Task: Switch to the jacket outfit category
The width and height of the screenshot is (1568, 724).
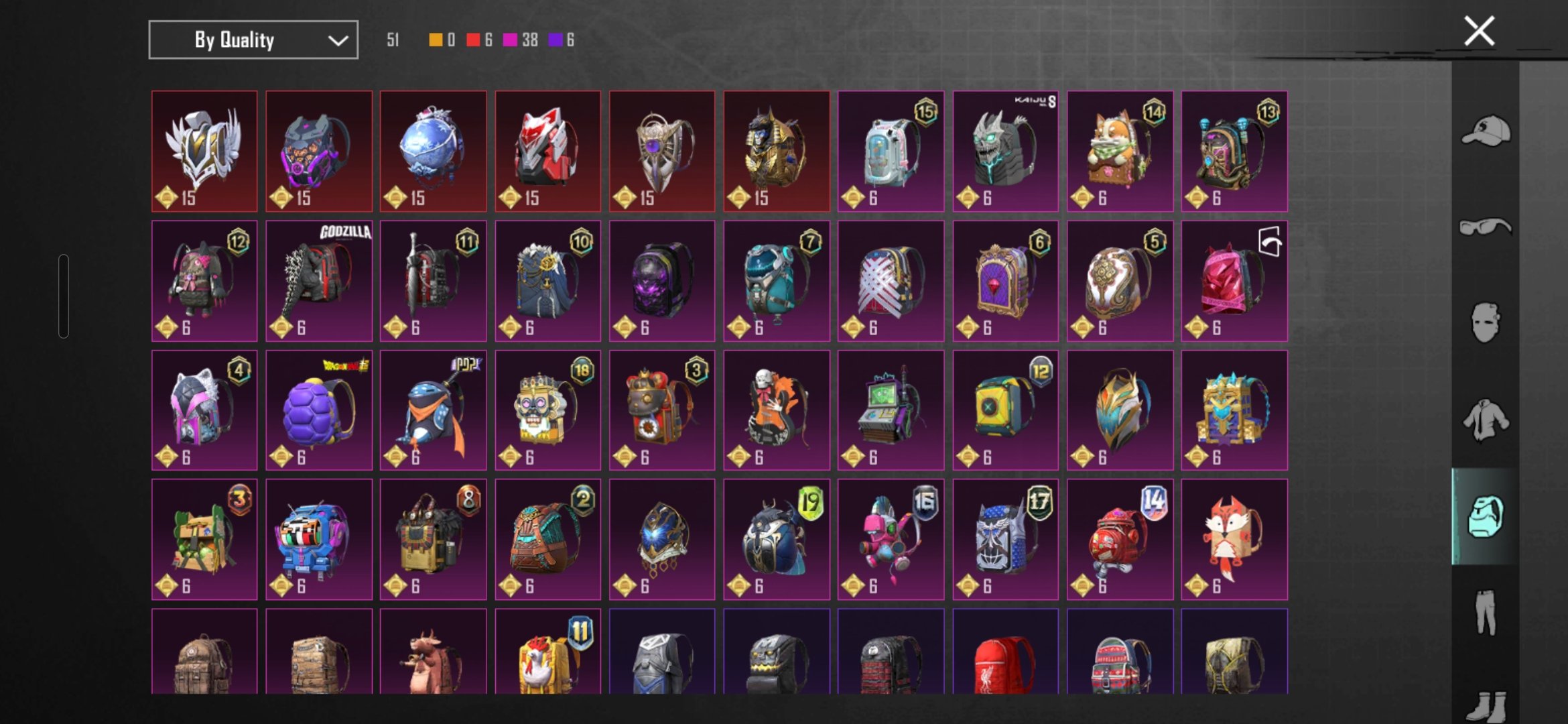Action: [1486, 420]
